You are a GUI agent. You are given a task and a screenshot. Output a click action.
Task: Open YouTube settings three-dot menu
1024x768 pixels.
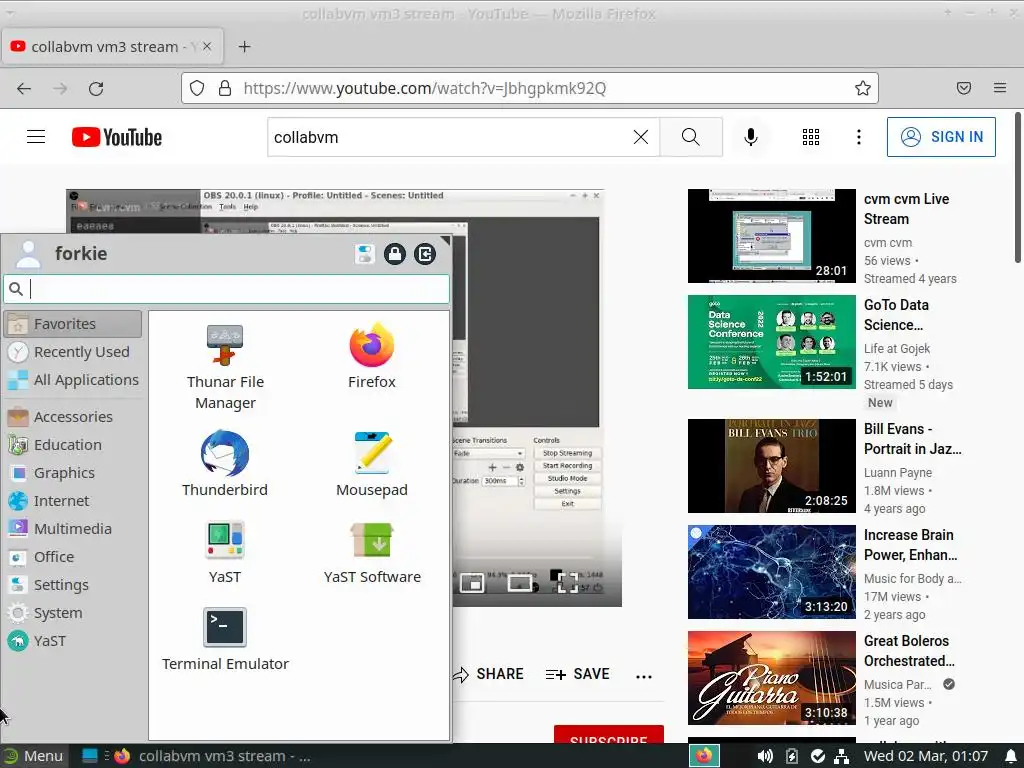pyautogui.click(x=859, y=137)
